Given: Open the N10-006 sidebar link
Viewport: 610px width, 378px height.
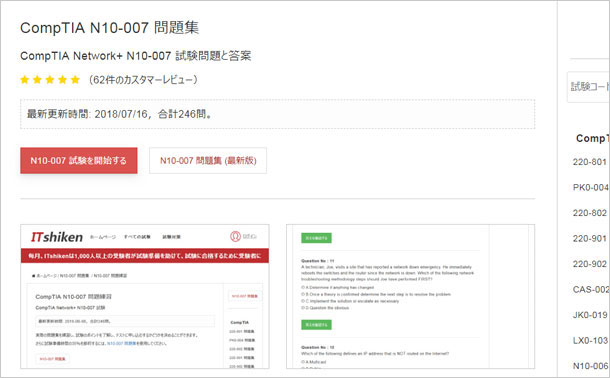Looking at the screenshot, I should pyautogui.click(x=591, y=366).
